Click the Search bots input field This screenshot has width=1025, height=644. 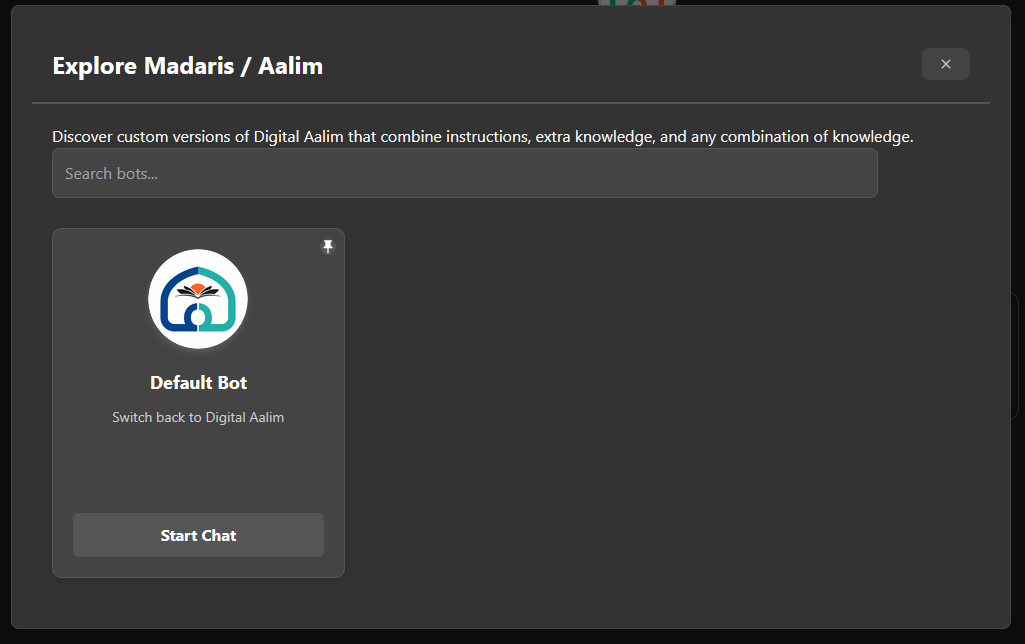465,173
